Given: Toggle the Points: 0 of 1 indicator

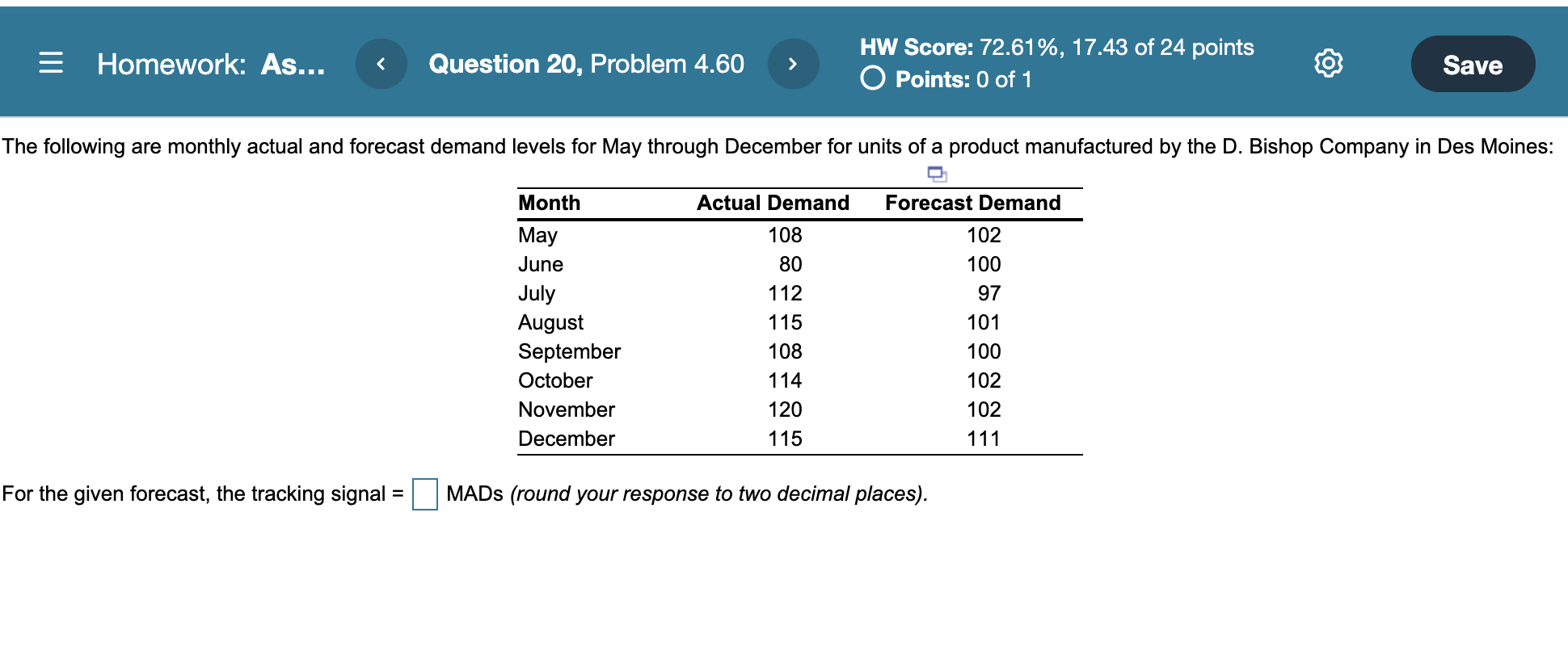Looking at the screenshot, I should coord(952,79).
